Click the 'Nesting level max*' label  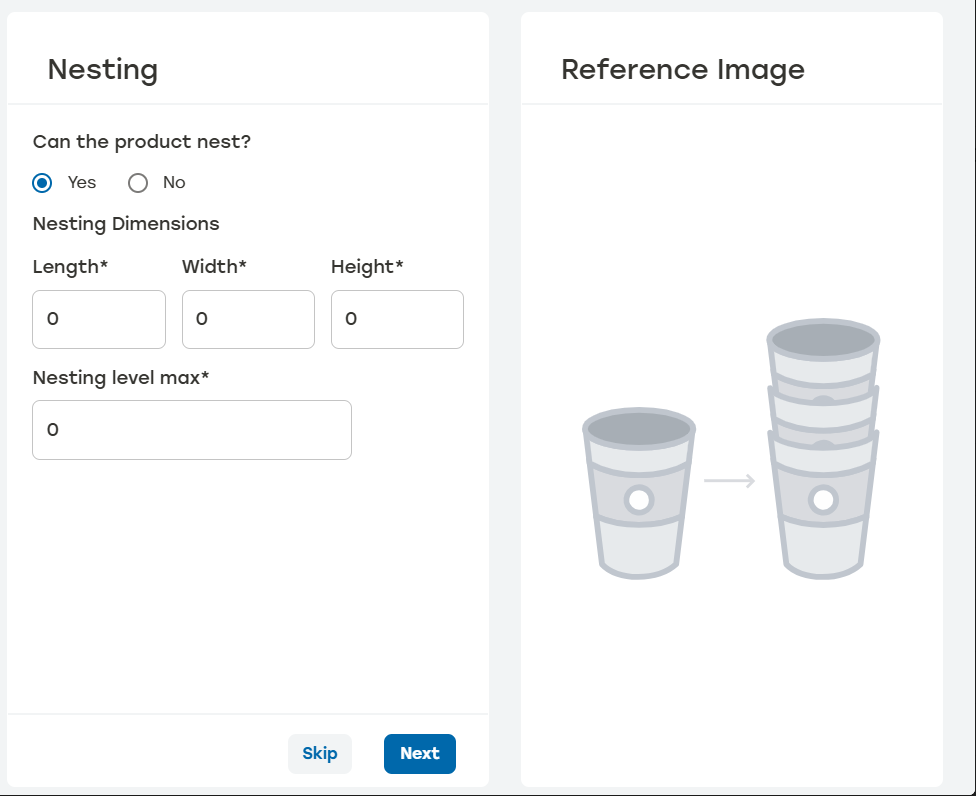pyautogui.click(x=121, y=378)
